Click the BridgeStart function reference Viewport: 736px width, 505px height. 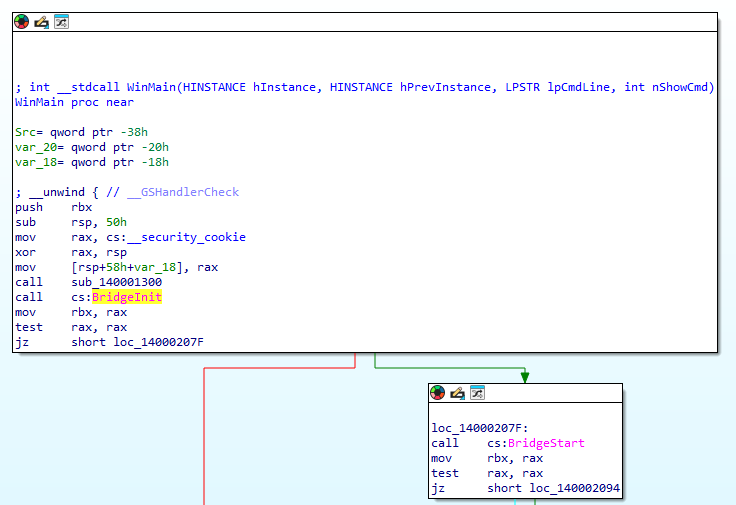545,443
